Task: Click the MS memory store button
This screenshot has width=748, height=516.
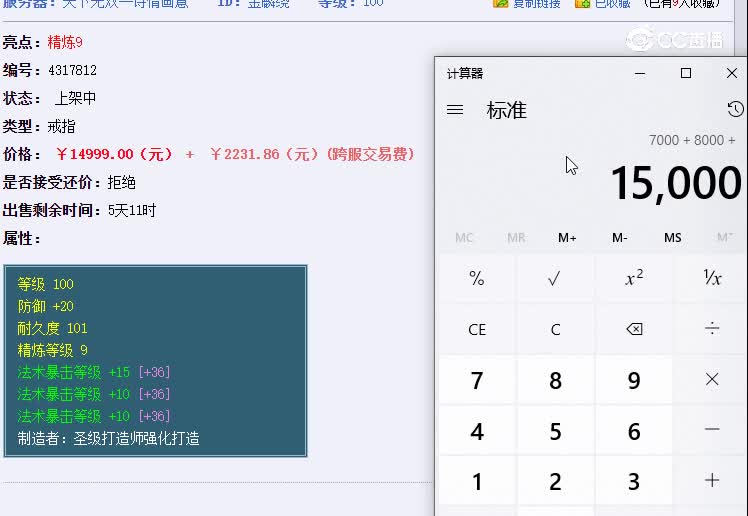Action: click(x=673, y=237)
